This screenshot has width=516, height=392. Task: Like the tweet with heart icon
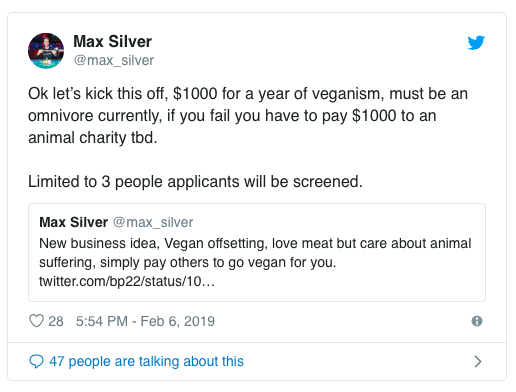coord(36,321)
